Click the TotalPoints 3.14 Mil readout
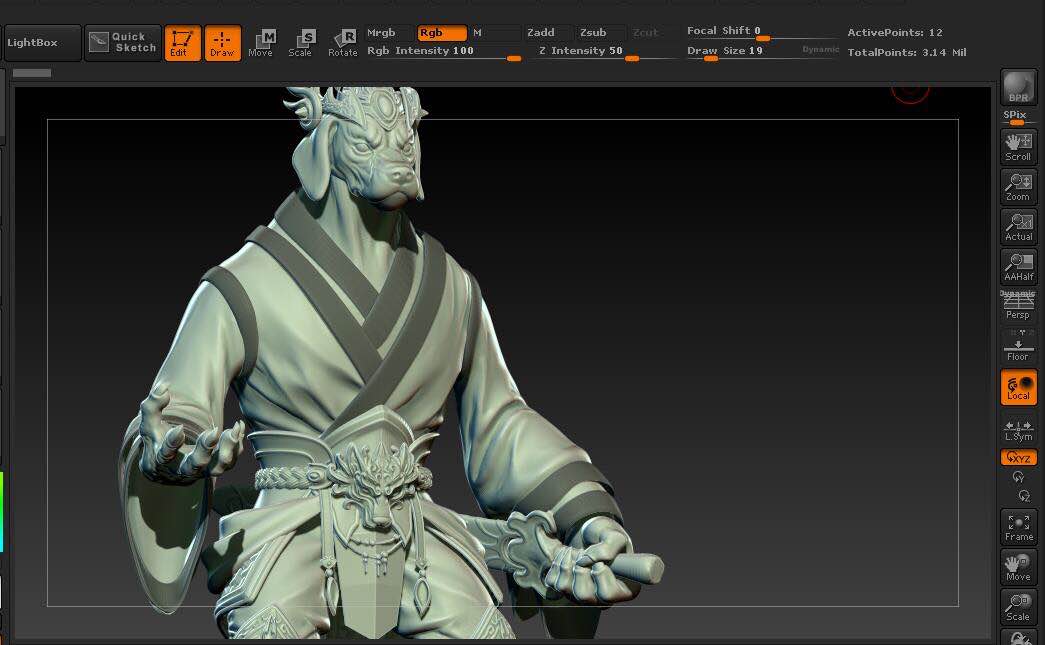1045x645 pixels. (906, 53)
